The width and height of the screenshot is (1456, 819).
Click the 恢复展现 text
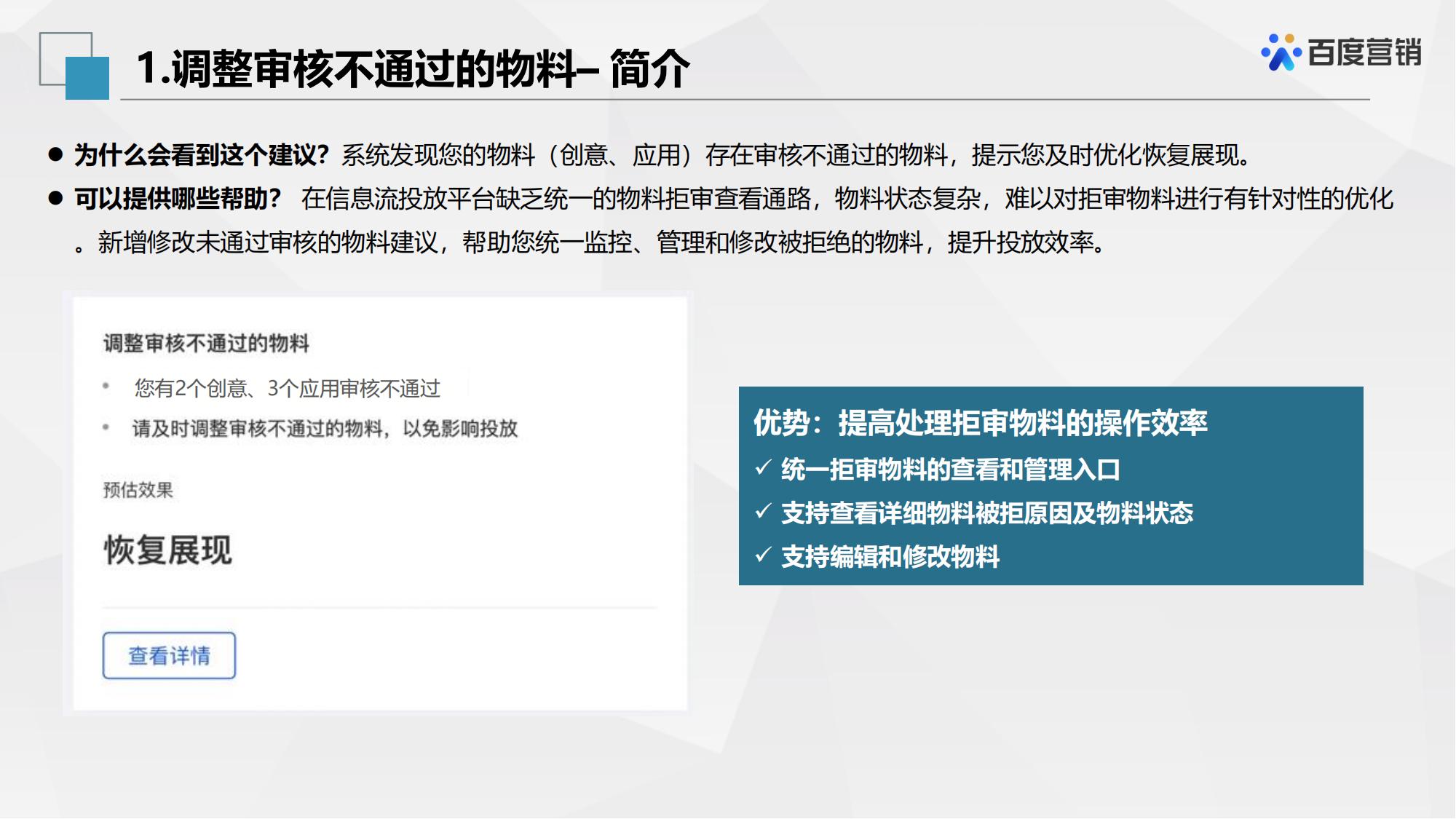(x=168, y=550)
